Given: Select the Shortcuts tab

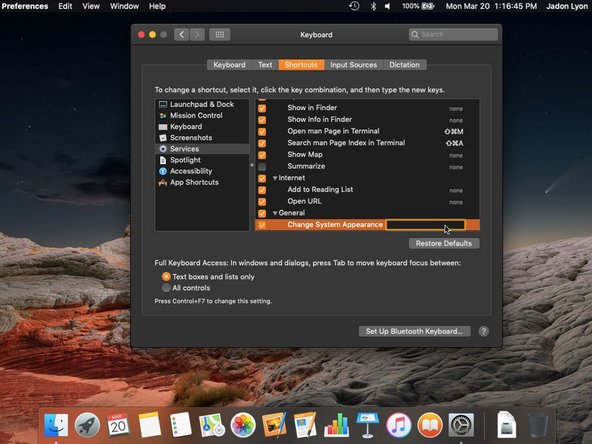Looking at the screenshot, I should click(x=301, y=65).
